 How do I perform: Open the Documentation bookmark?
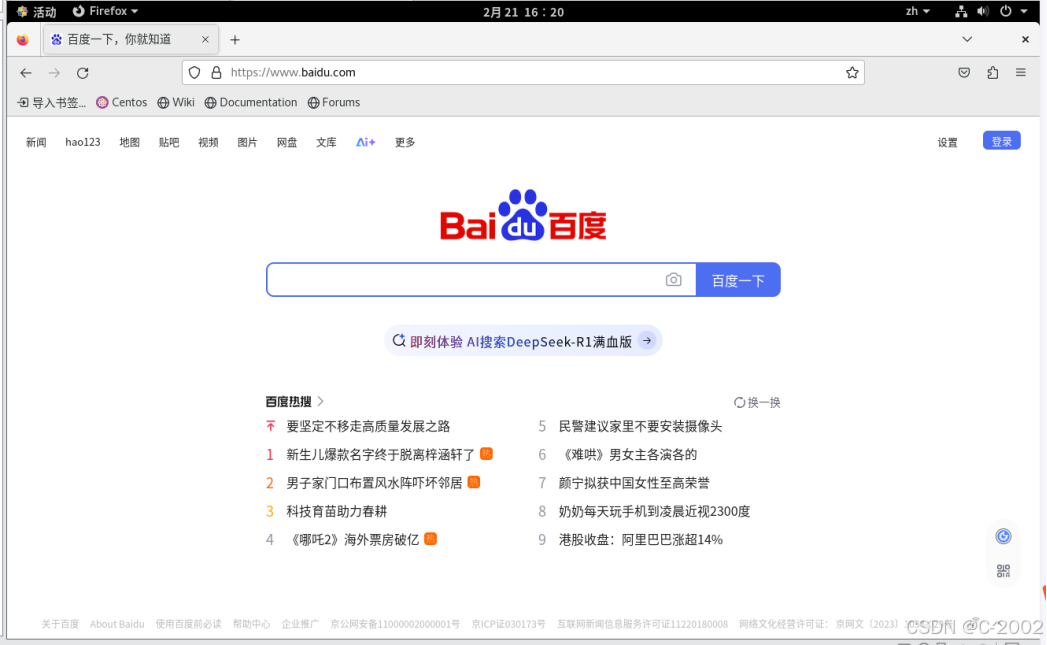251,103
